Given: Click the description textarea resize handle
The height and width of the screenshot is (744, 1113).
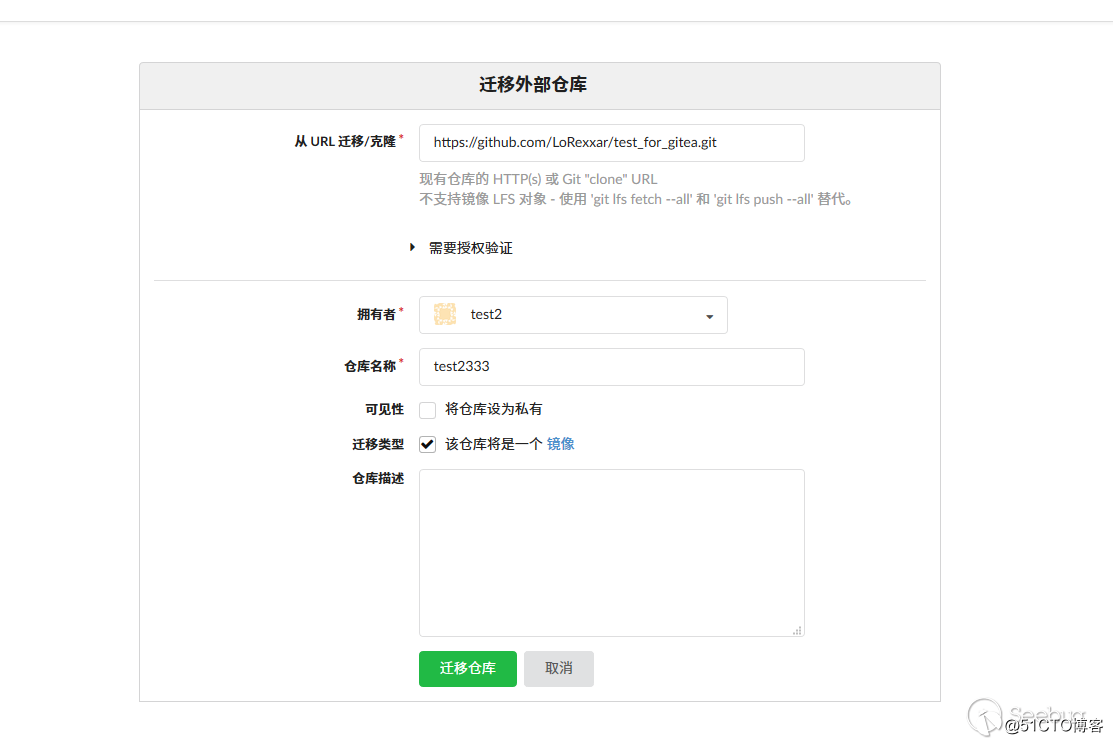Looking at the screenshot, I should click(797, 630).
